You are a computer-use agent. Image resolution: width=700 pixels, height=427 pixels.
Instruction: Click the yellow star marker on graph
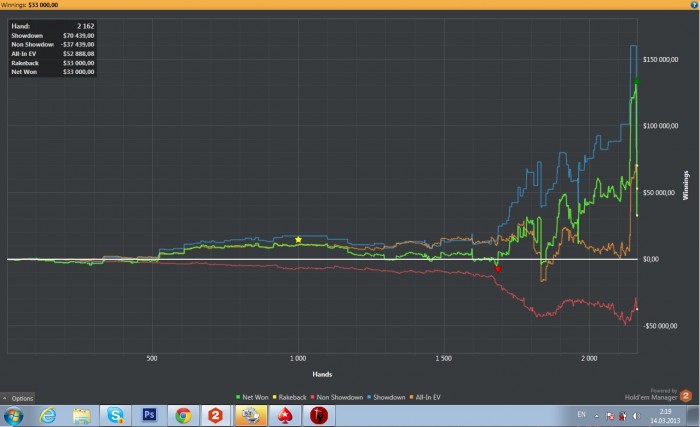click(x=298, y=240)
